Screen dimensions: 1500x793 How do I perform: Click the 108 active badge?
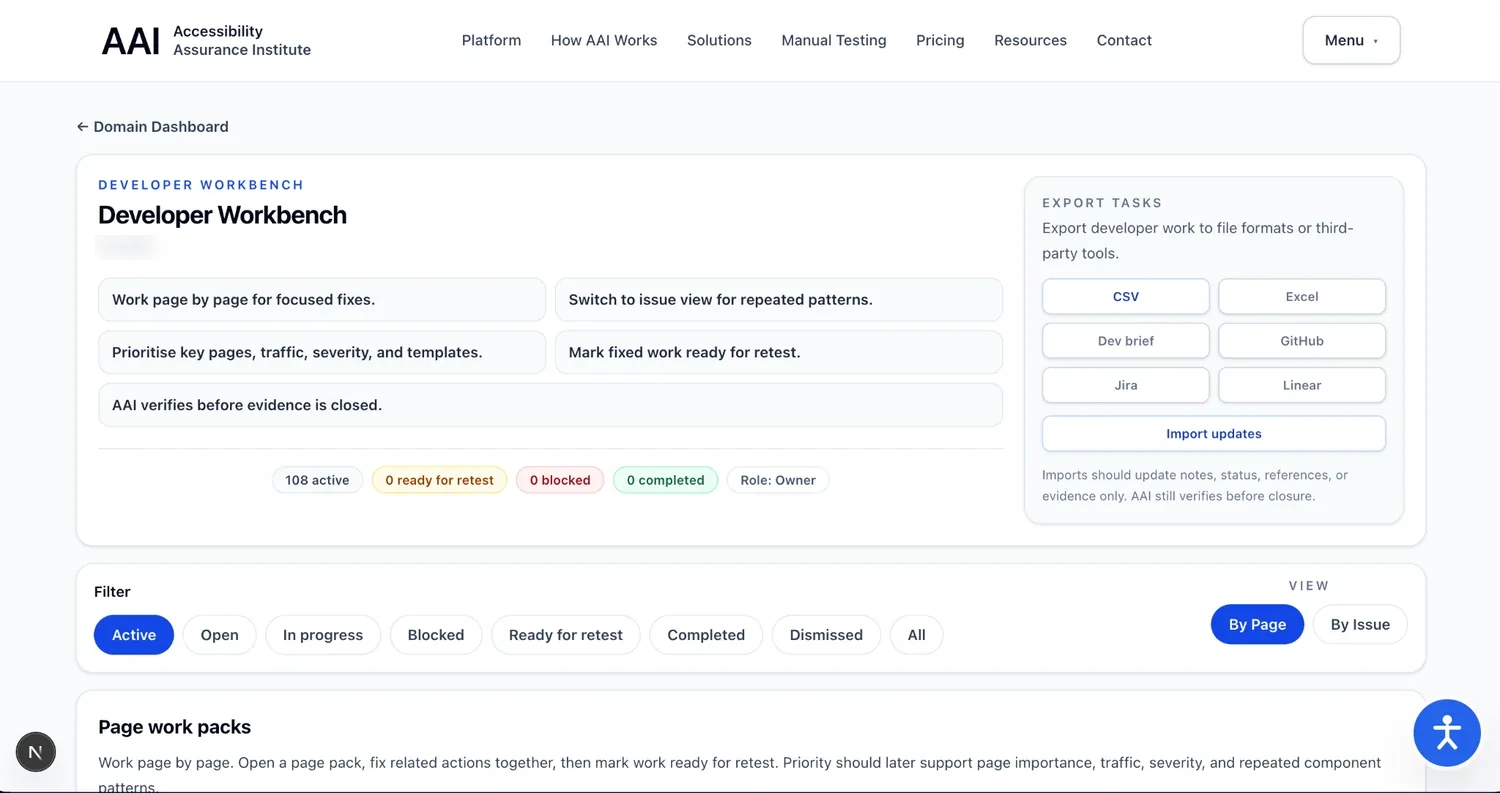click(x=317, y=480)
